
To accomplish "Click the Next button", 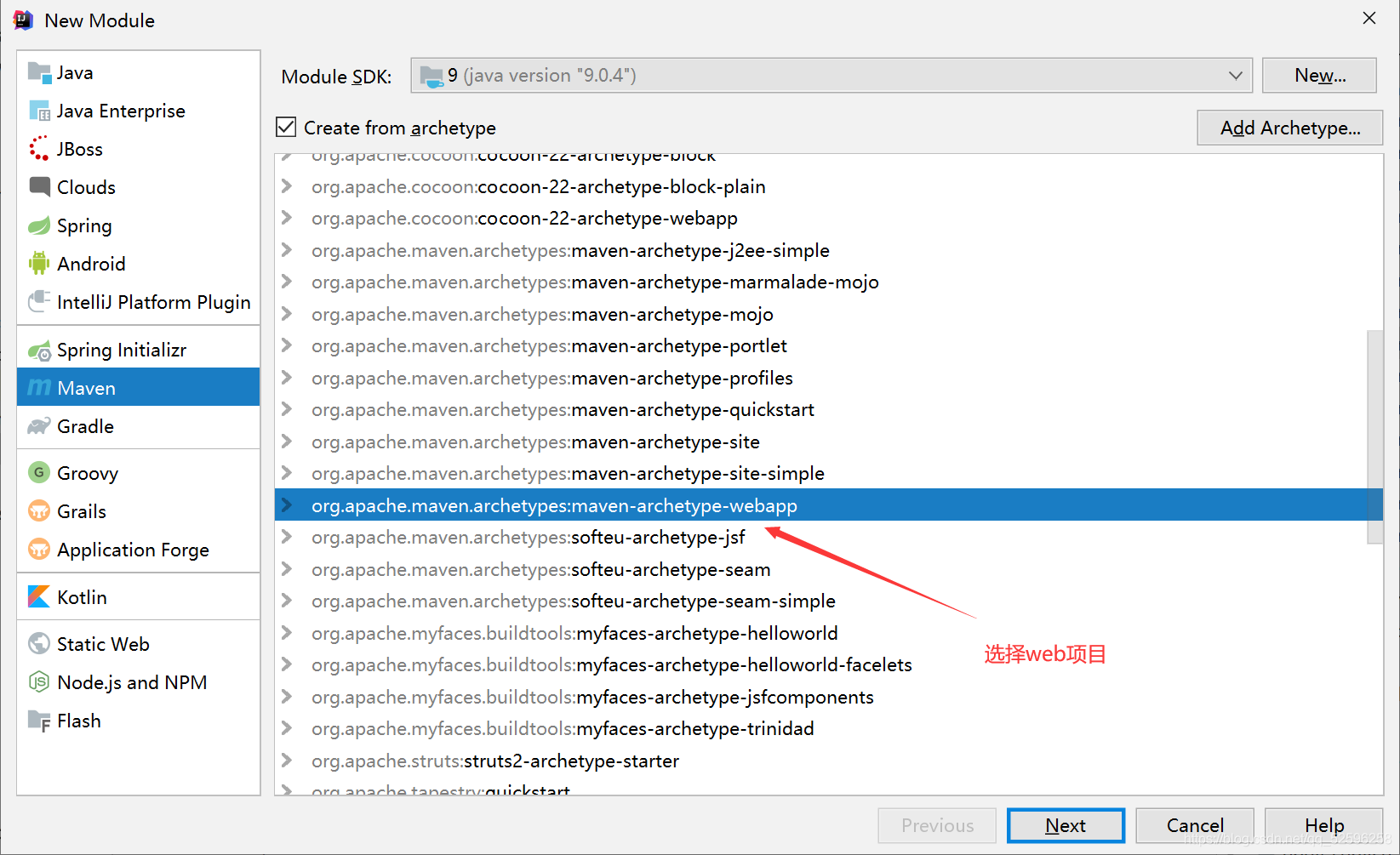I will pyautogui.click(x=1066, y=825).
